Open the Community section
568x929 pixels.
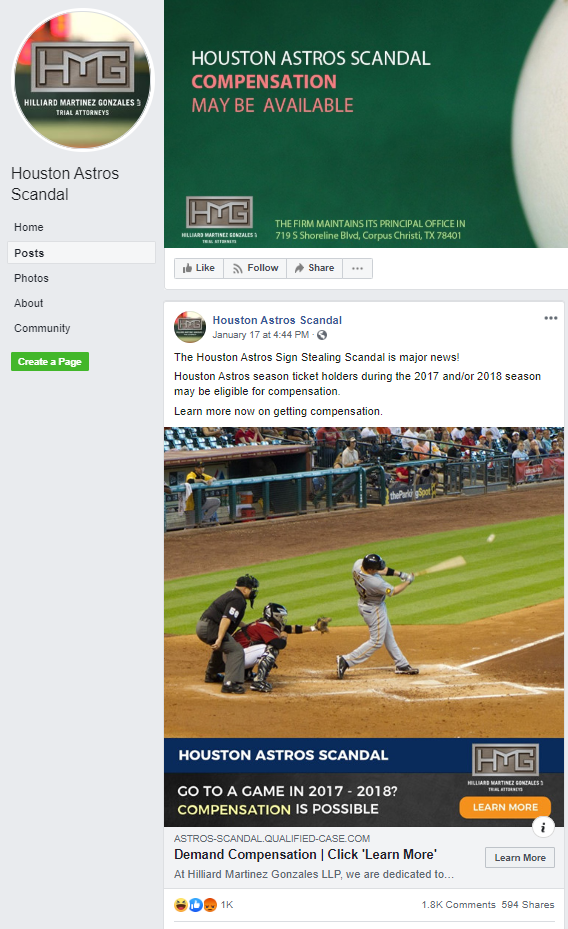[42, 328]
